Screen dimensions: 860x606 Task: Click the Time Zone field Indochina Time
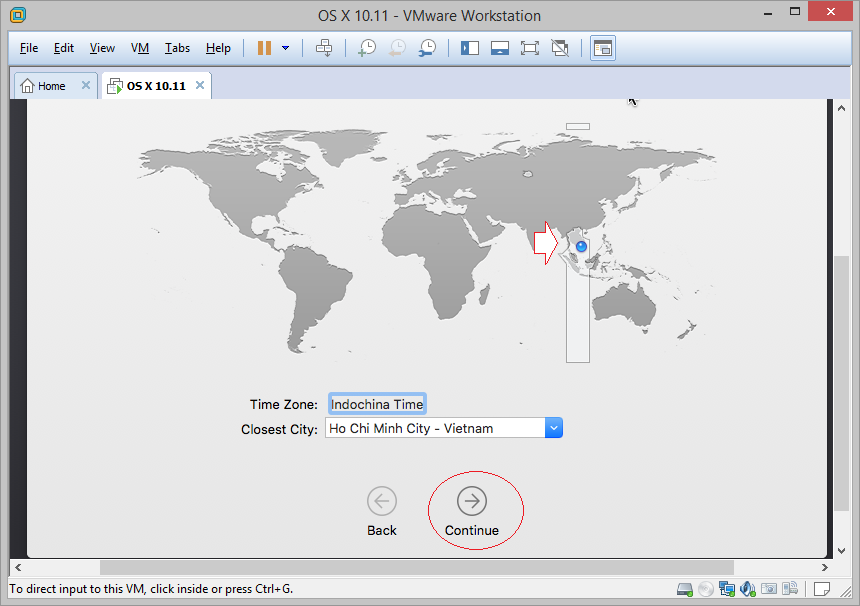coord(377,404)
